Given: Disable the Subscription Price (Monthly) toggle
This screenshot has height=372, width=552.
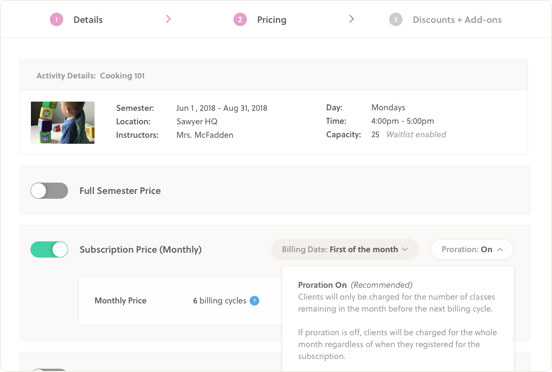Looking at the screenshot, I should point(49,250).
